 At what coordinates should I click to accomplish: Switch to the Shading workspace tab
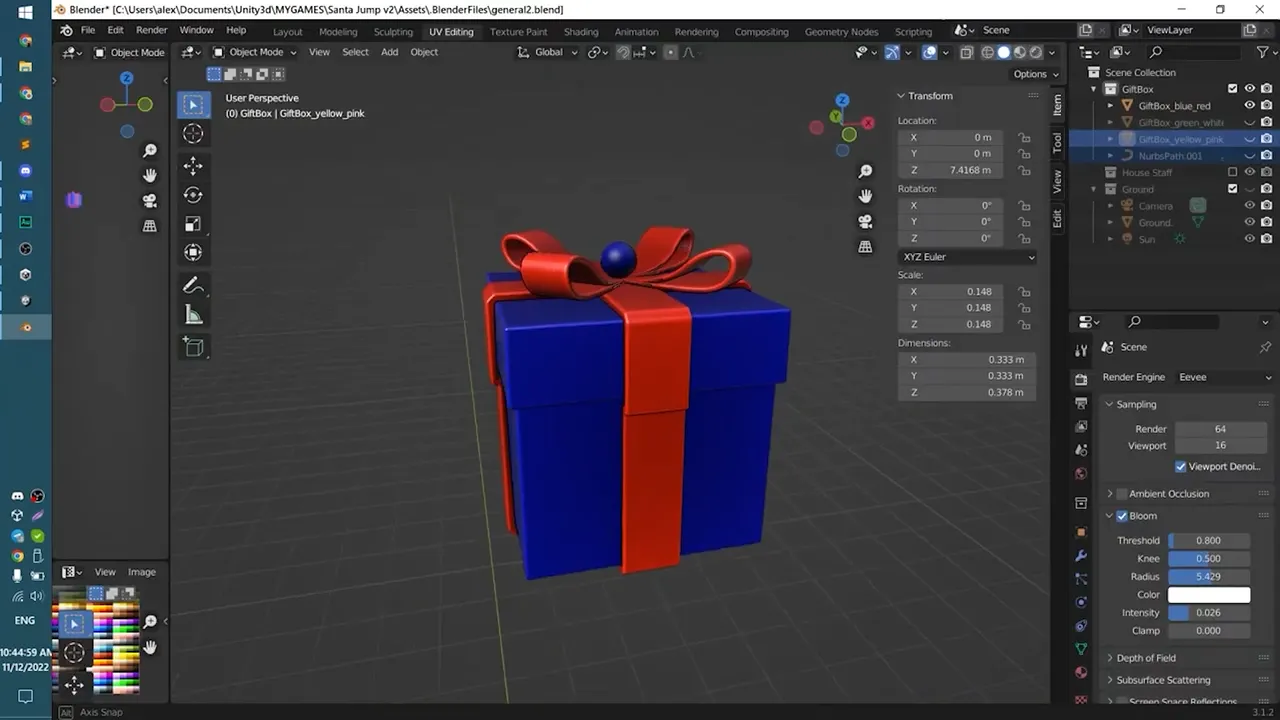pyautogui.click(x=580, y=31)
